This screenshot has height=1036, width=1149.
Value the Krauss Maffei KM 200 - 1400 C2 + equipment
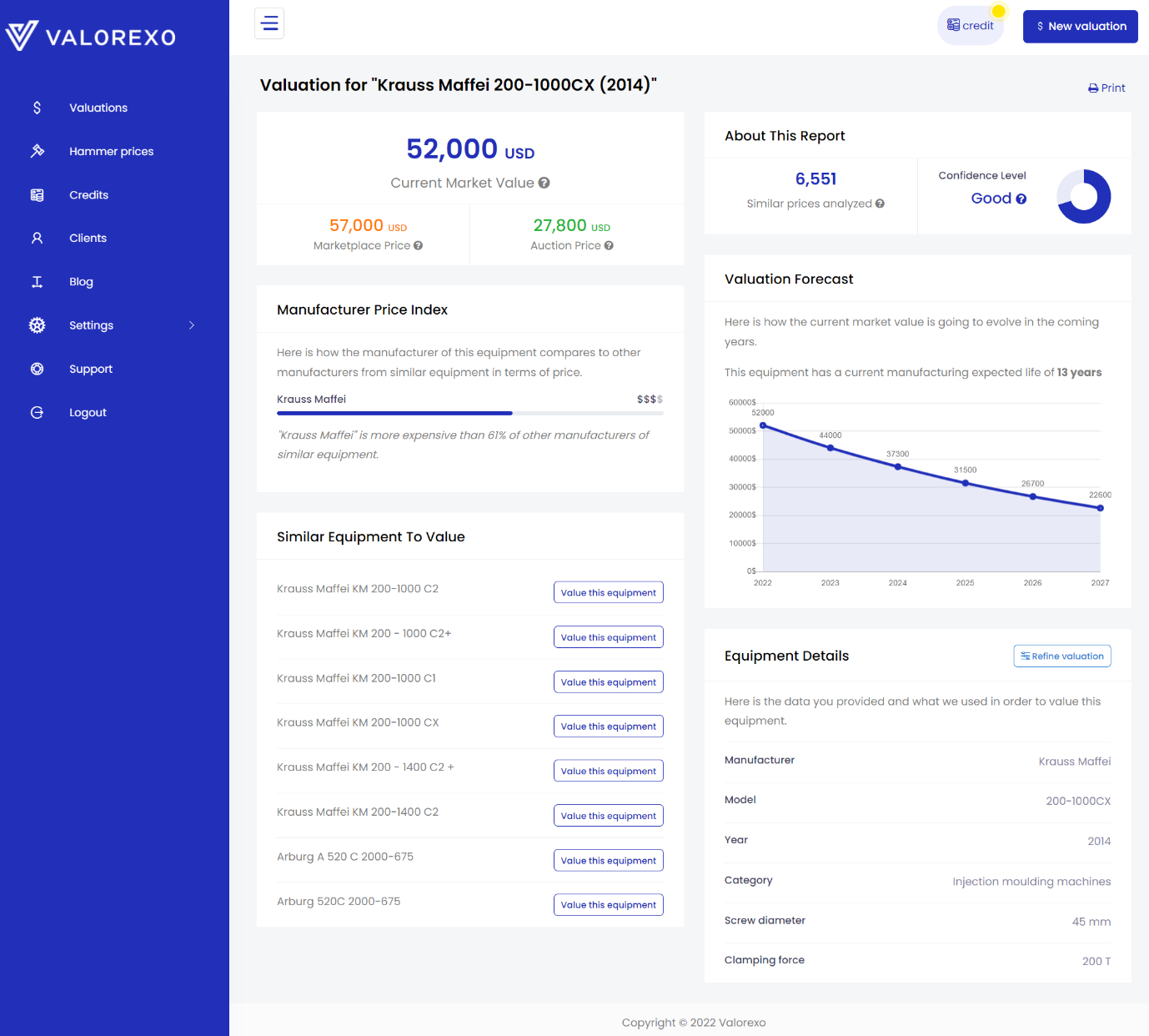point(609,771)
